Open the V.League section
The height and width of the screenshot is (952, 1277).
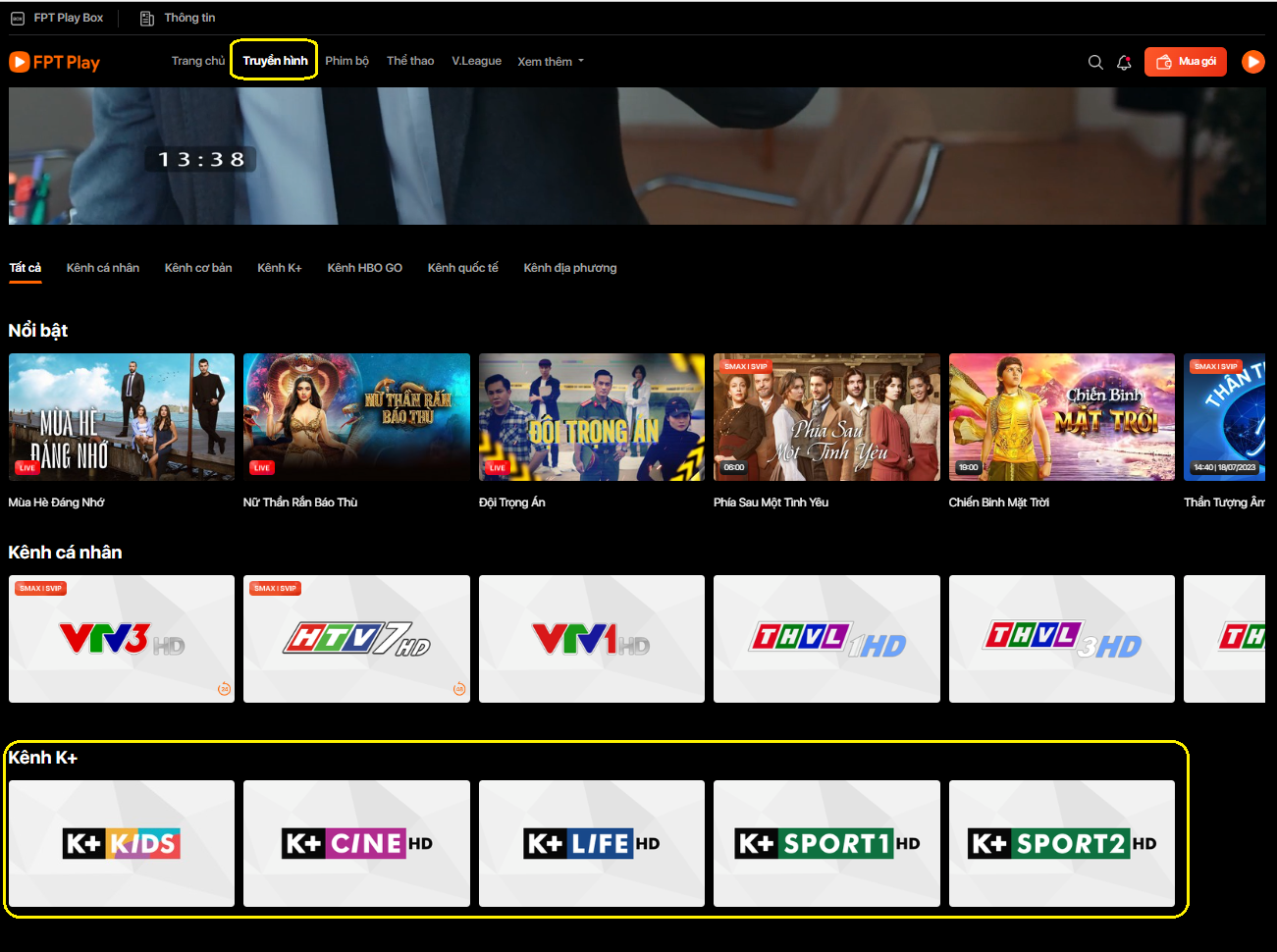476,61
